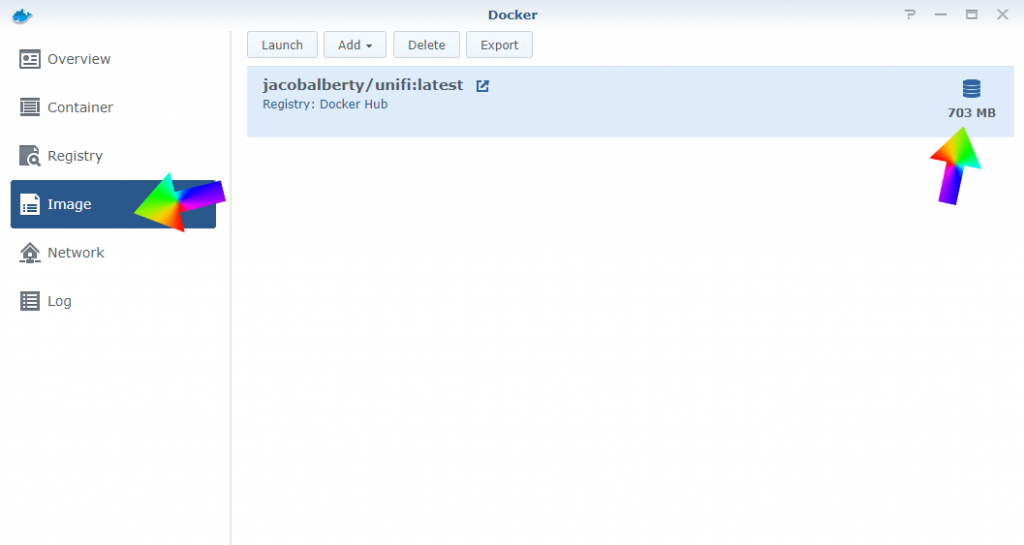Minimize the Docker window
This screenshot has width=1024, height=545.
tap(940, 14)
